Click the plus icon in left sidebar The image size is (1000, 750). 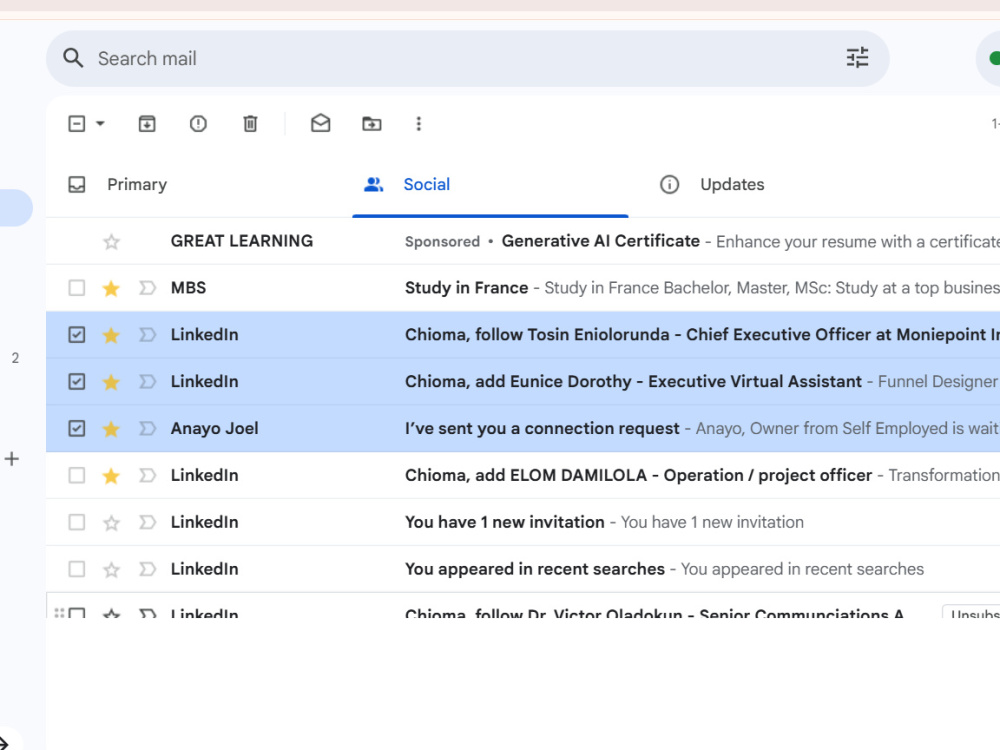pos(11,459)
